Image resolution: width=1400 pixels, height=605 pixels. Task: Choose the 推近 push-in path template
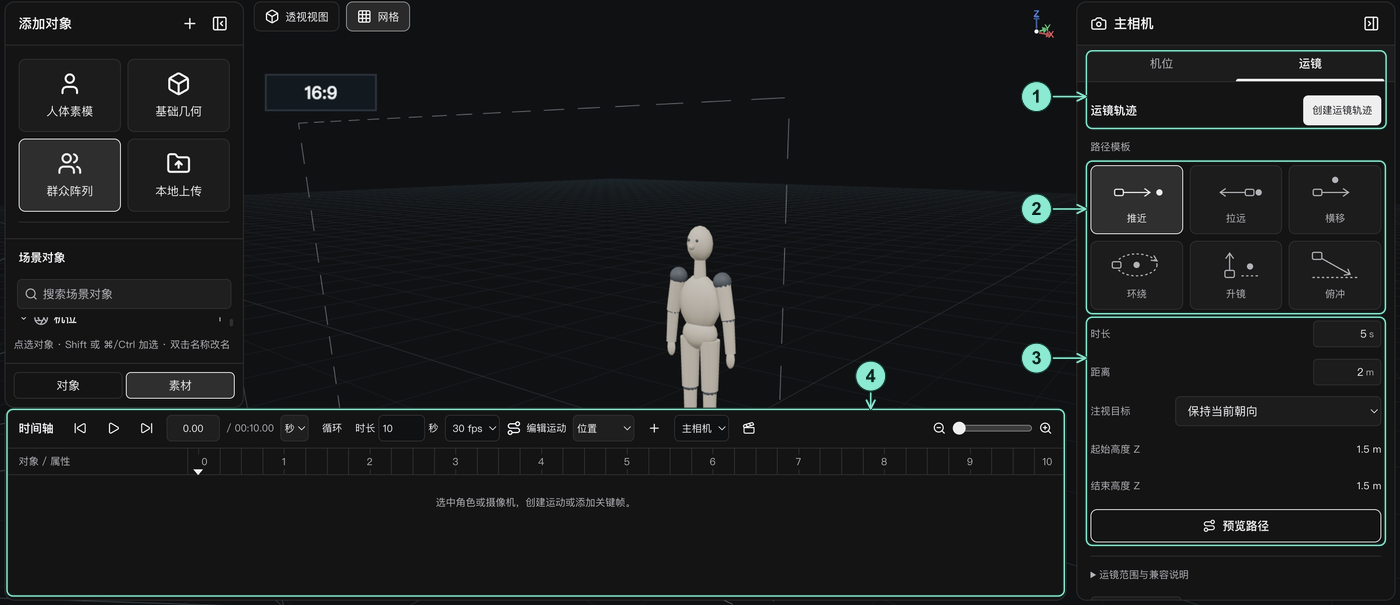tap(1137, 200)
